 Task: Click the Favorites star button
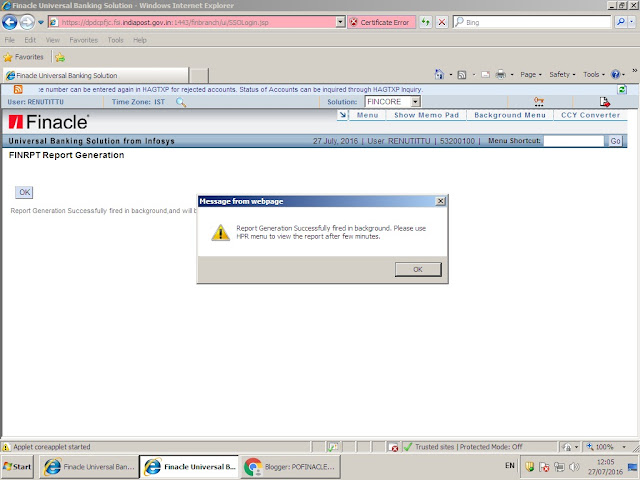[23, 57]
